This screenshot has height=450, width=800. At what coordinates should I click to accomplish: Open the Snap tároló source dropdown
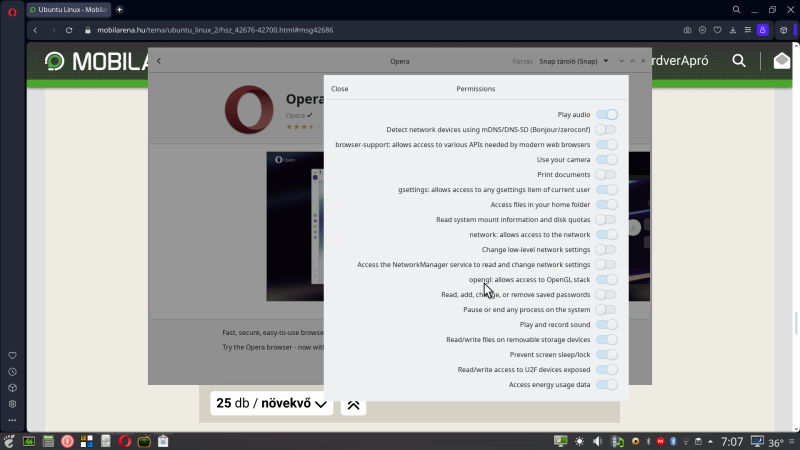pos(574,61)
